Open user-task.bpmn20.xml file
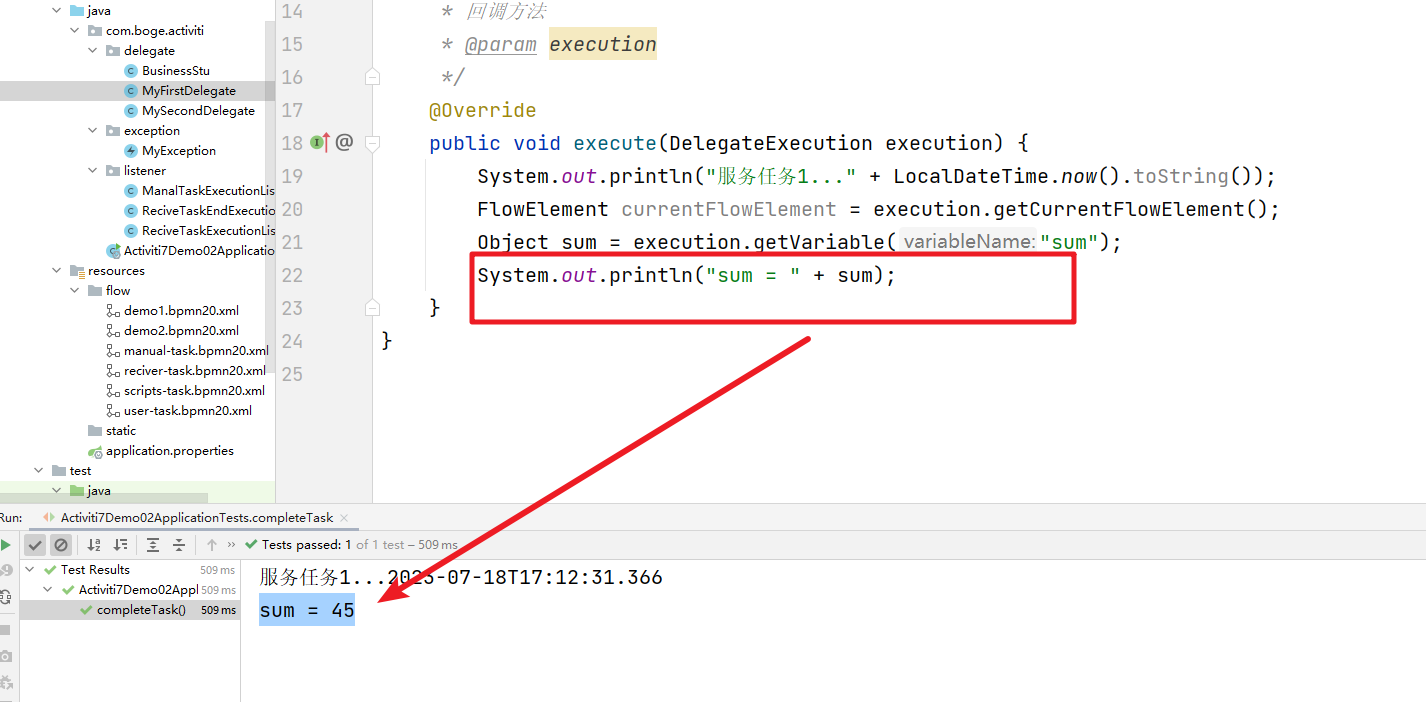1426x702 pixels. point(188,411)
